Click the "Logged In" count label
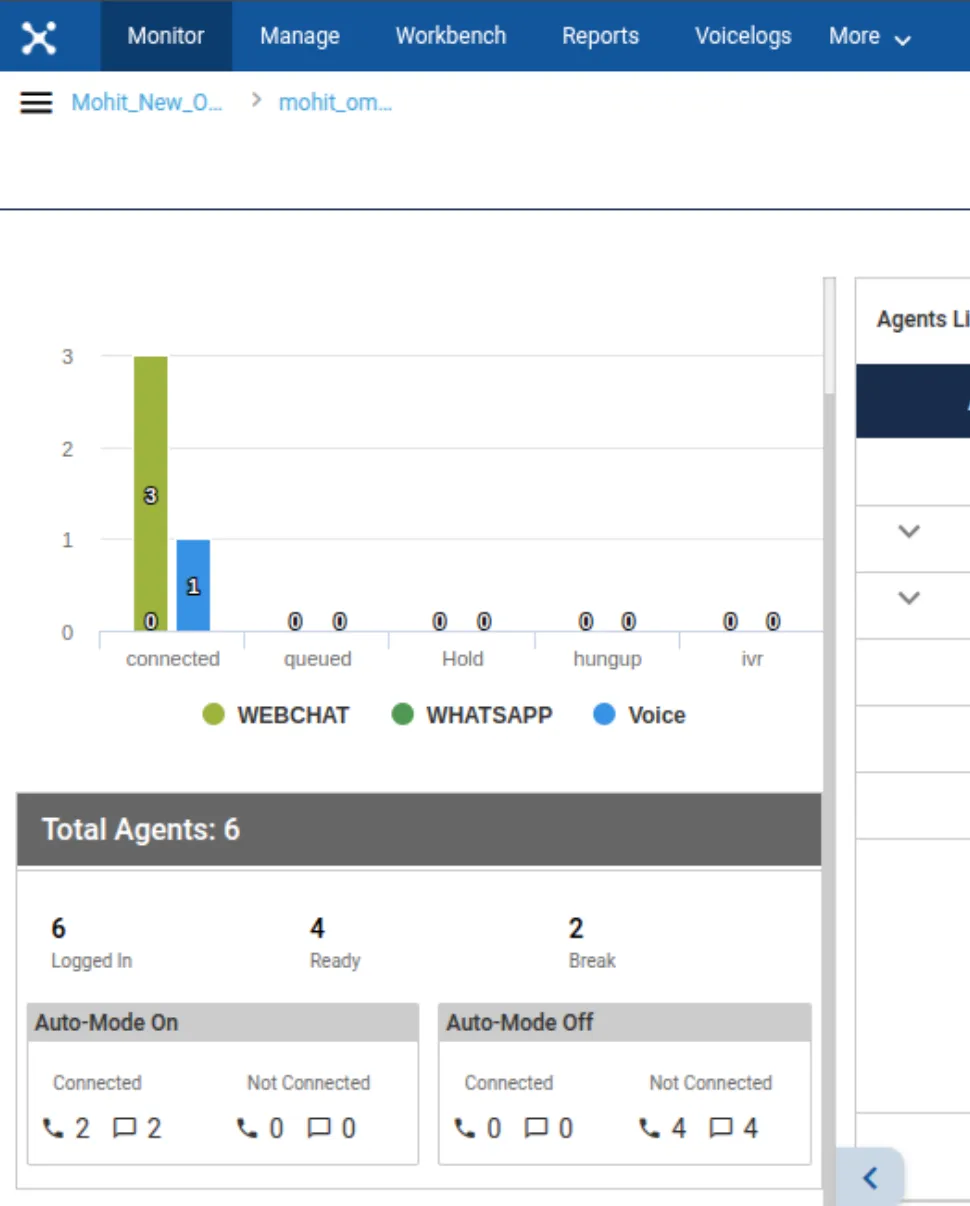 (x=91, y=961)
